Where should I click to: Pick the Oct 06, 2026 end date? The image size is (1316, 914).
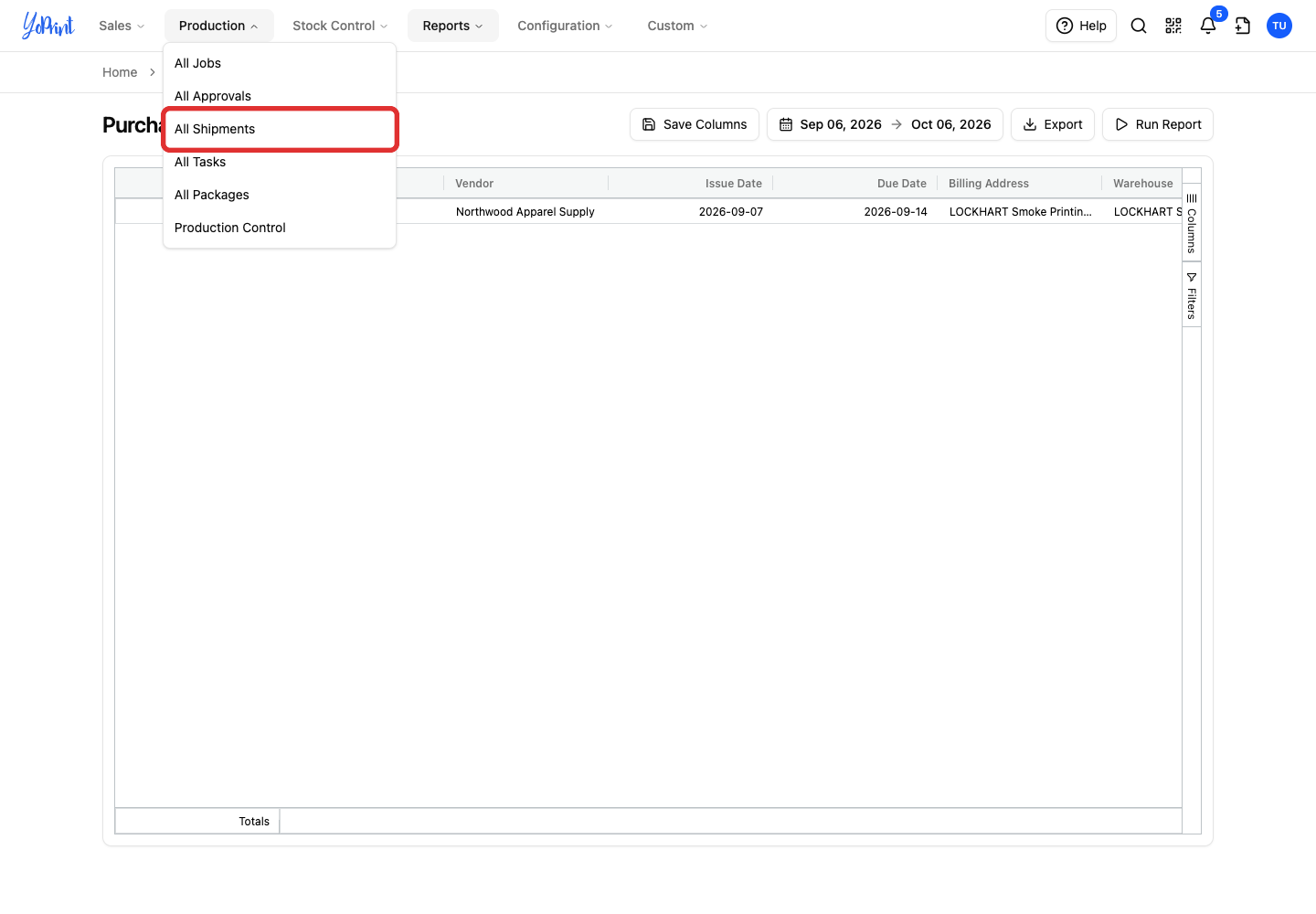[x=951, y=124]
